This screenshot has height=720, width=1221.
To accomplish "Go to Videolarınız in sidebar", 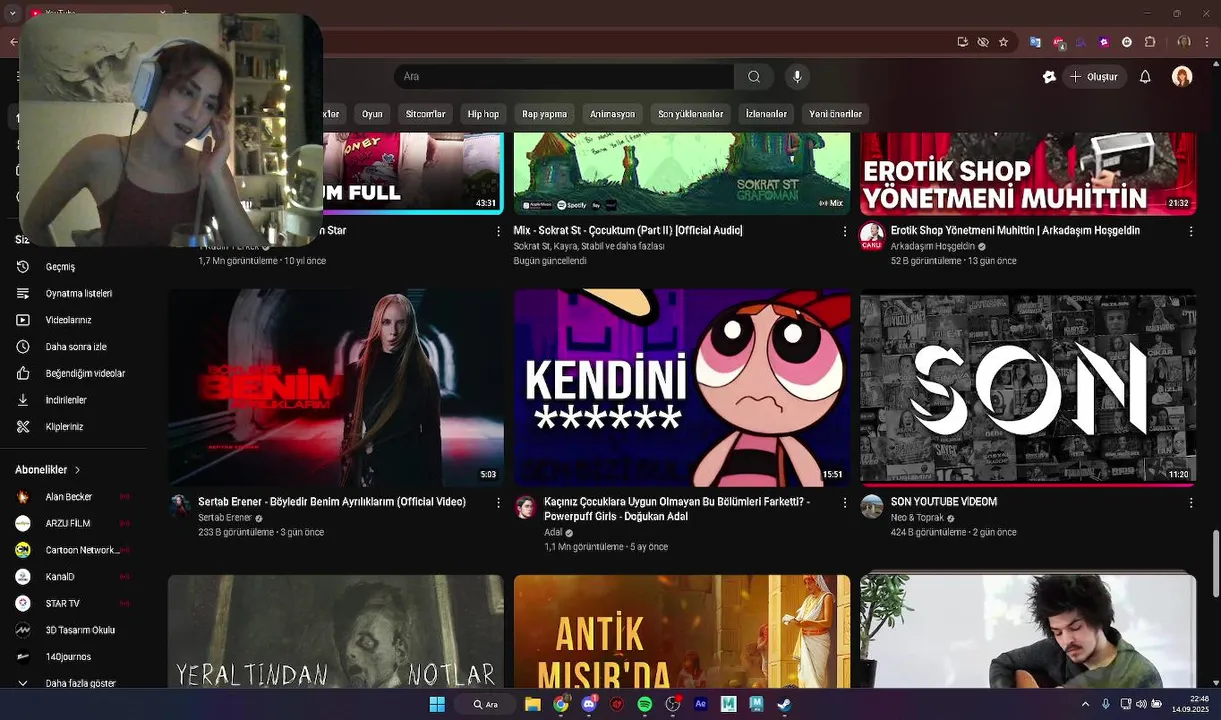I will tap(68, 320).
